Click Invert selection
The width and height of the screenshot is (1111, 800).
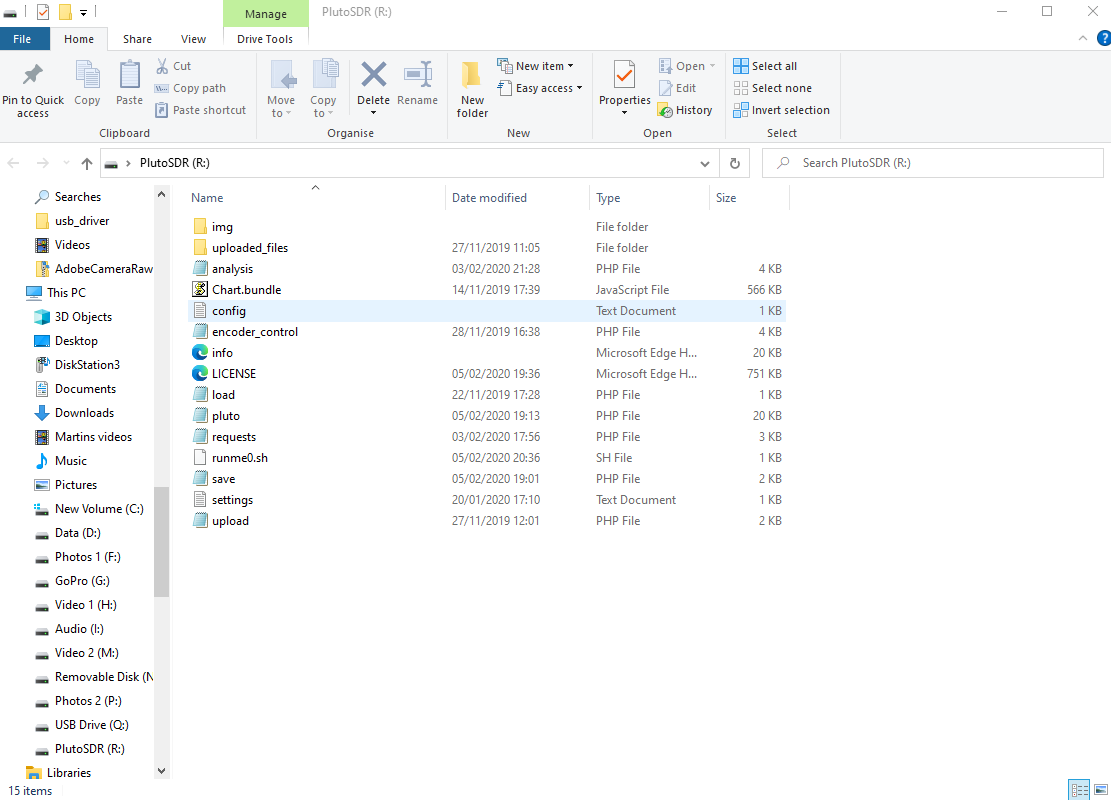click(782, 110)
